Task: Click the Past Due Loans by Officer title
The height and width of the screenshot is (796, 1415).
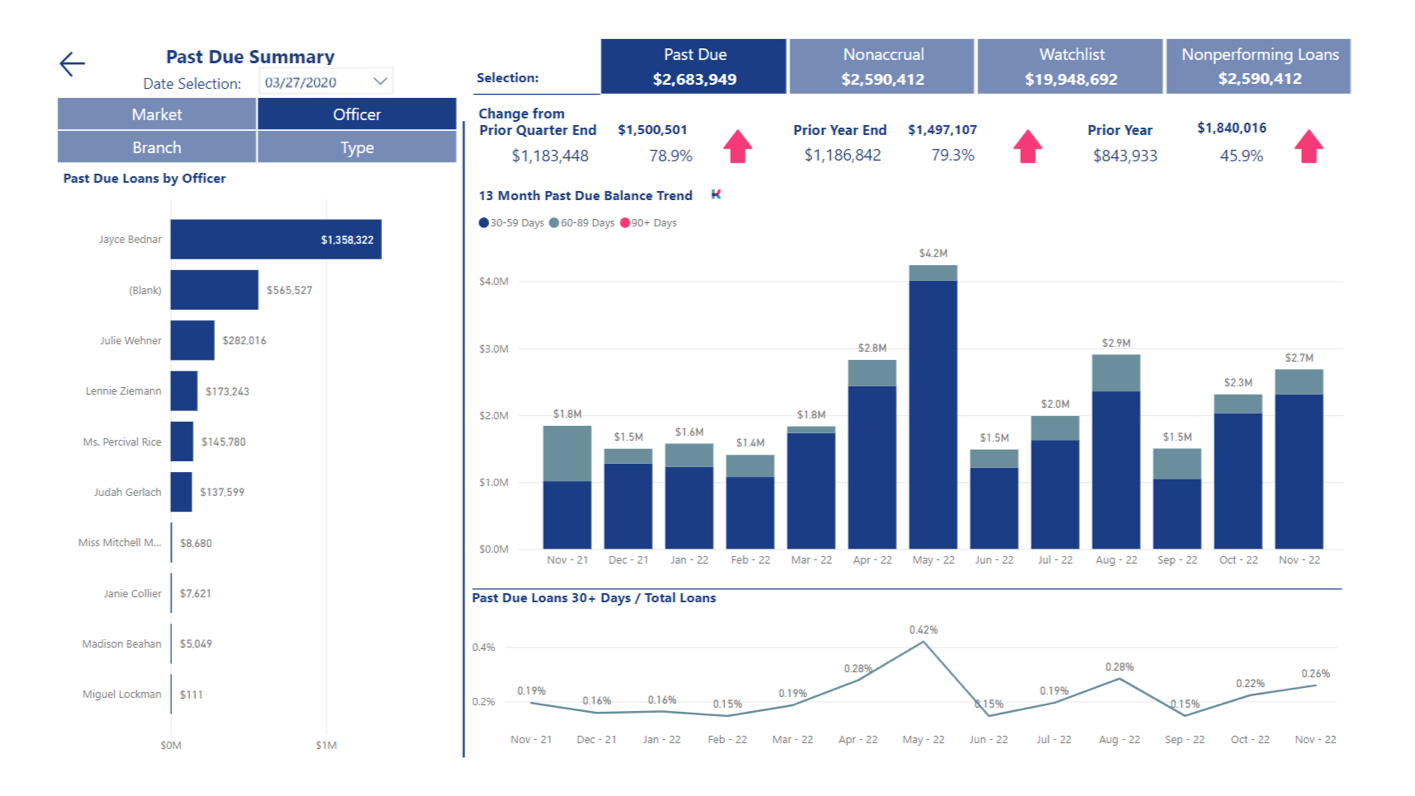Action: [144, 178]
